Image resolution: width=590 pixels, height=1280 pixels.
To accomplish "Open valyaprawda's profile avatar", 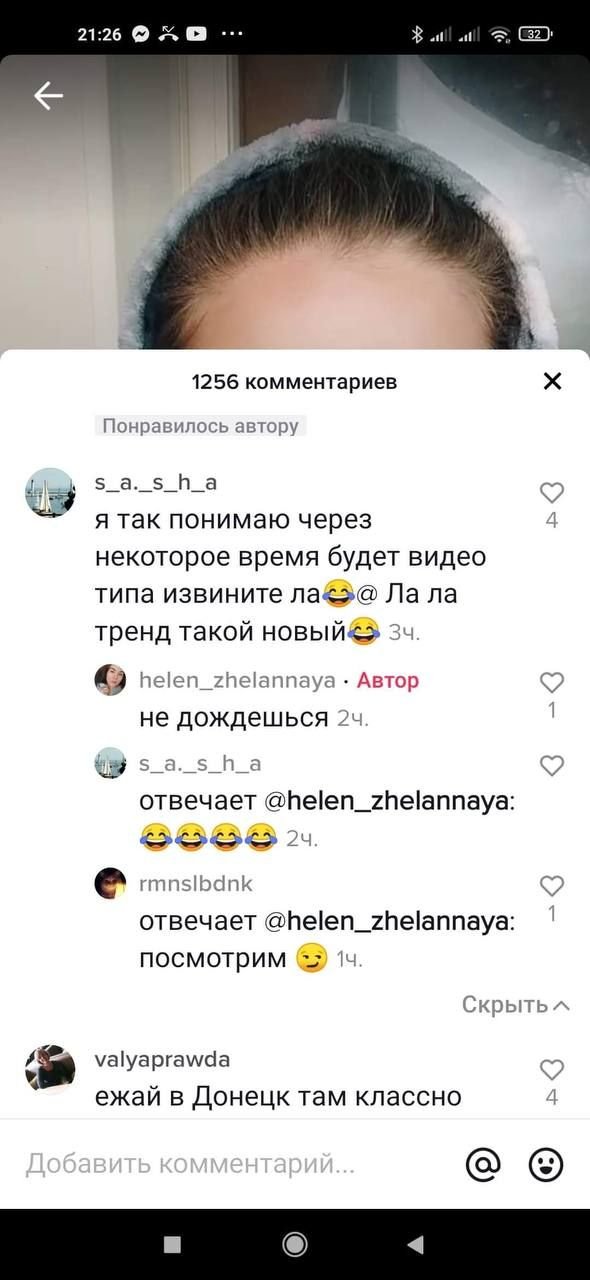I will [49, 1069].
